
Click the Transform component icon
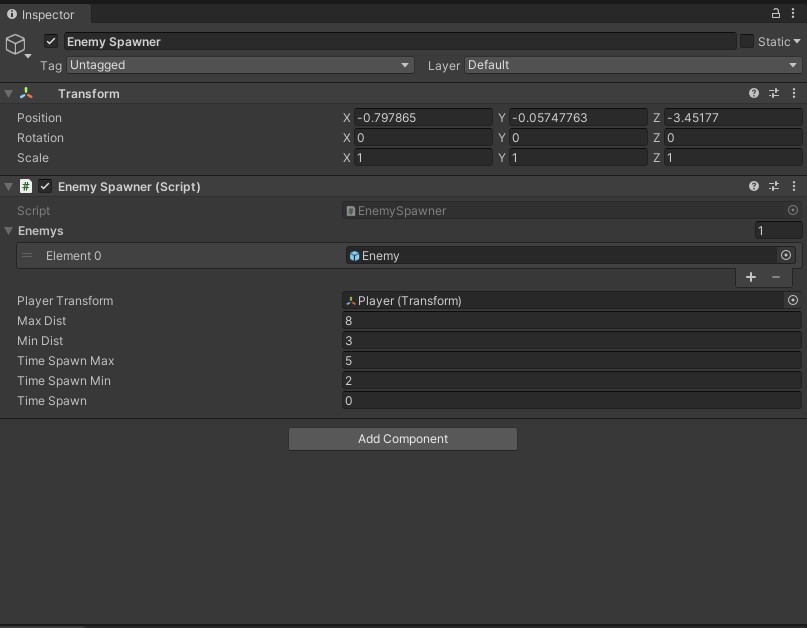tap(26, 93)
